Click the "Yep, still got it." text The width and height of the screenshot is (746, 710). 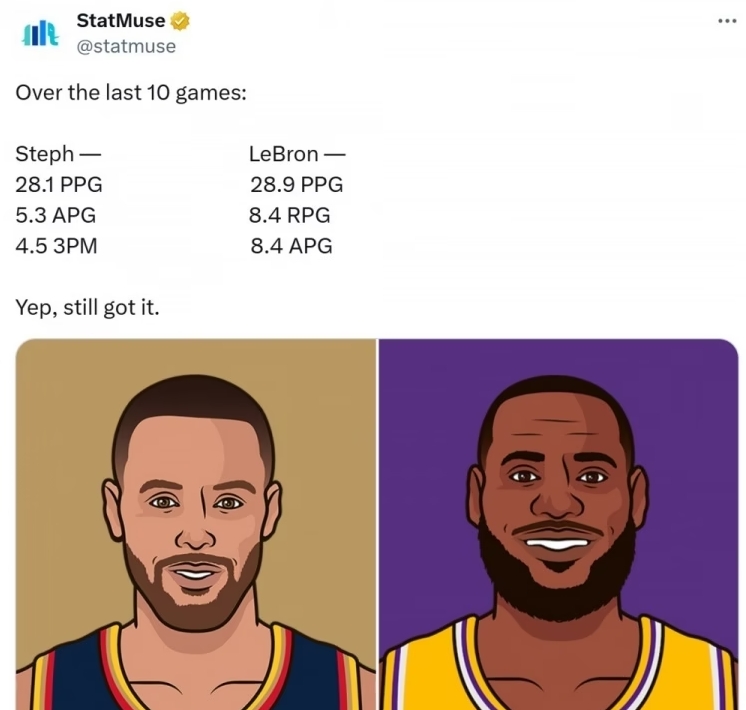[87, 308]
